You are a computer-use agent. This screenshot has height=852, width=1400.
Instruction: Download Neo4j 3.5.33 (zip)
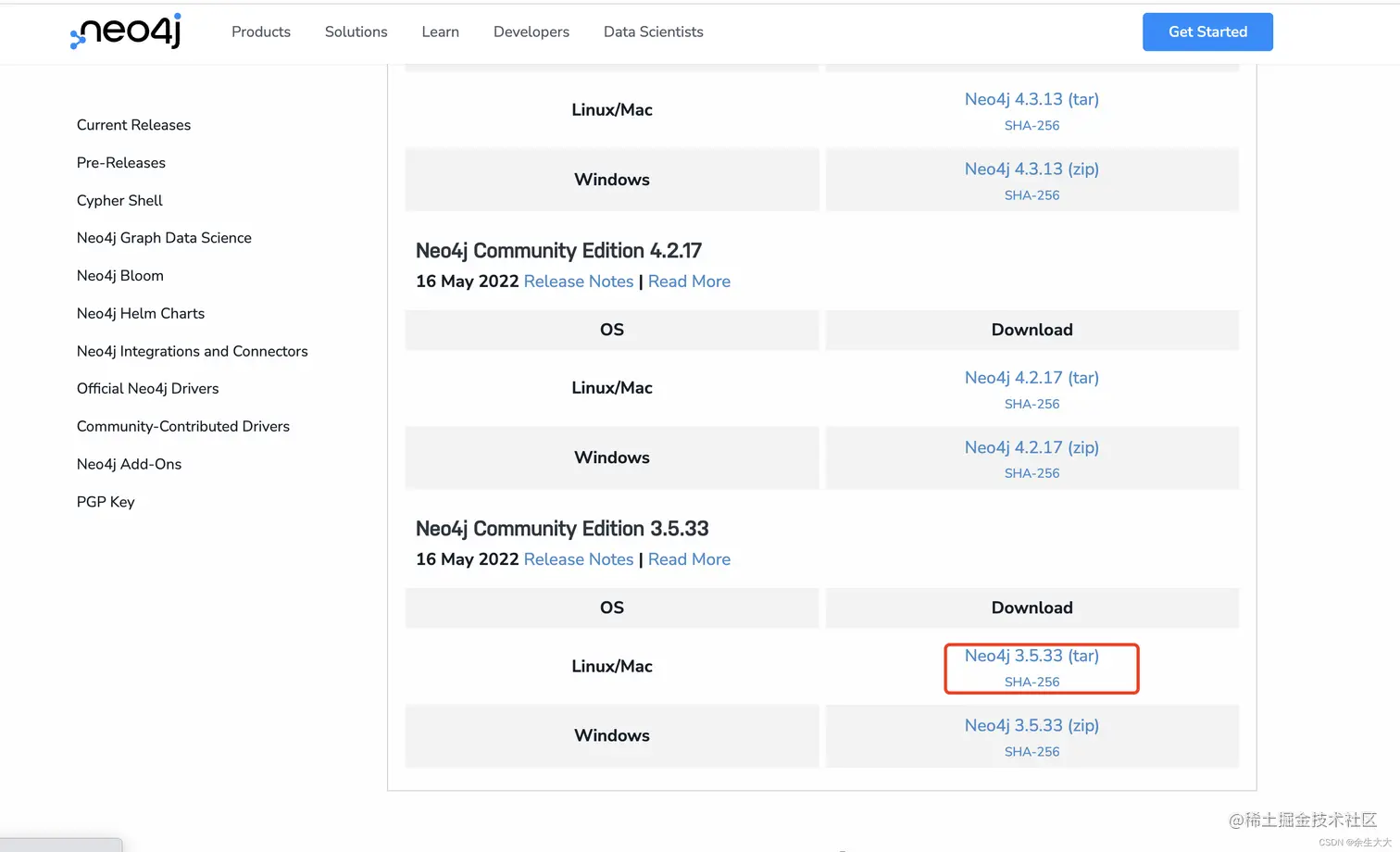pyautogui.click(x=1031, y=725)
